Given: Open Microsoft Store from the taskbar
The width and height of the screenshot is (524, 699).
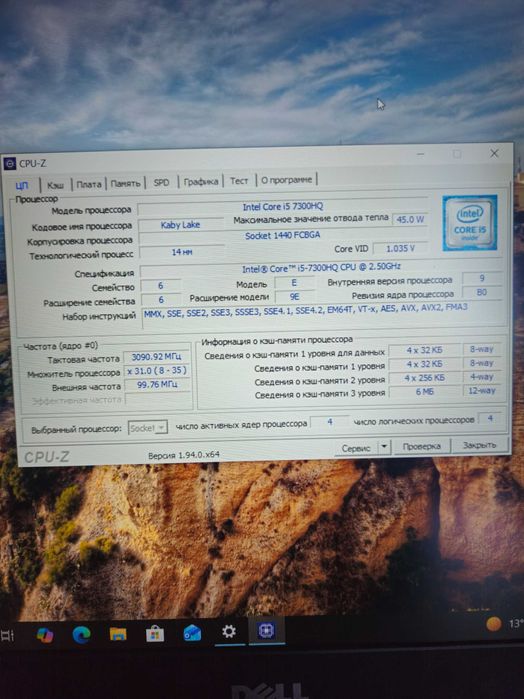Looking at the screenshot, I should 155,633.
